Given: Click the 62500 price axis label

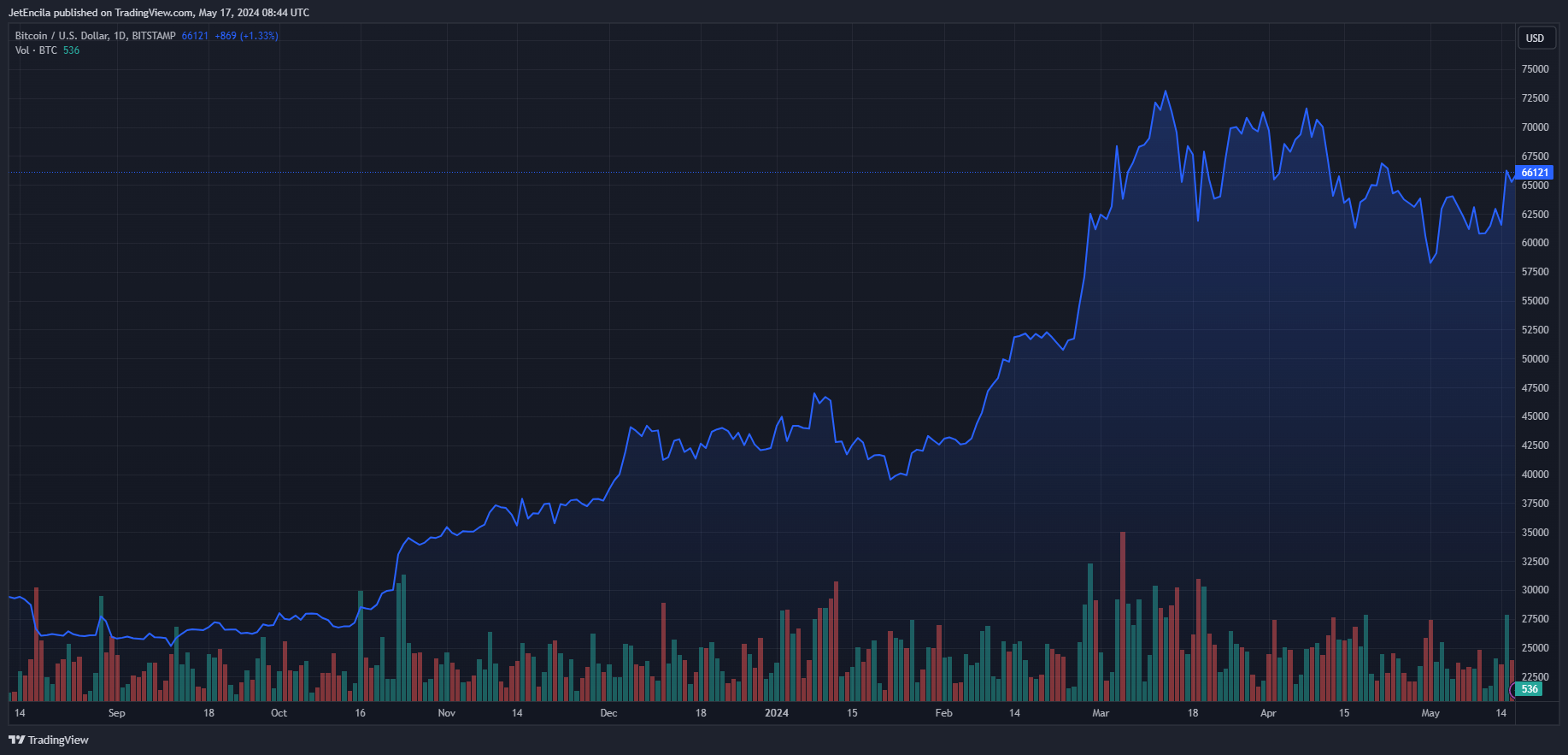Looking at the screenshot, I should [x=1535, y=215].
